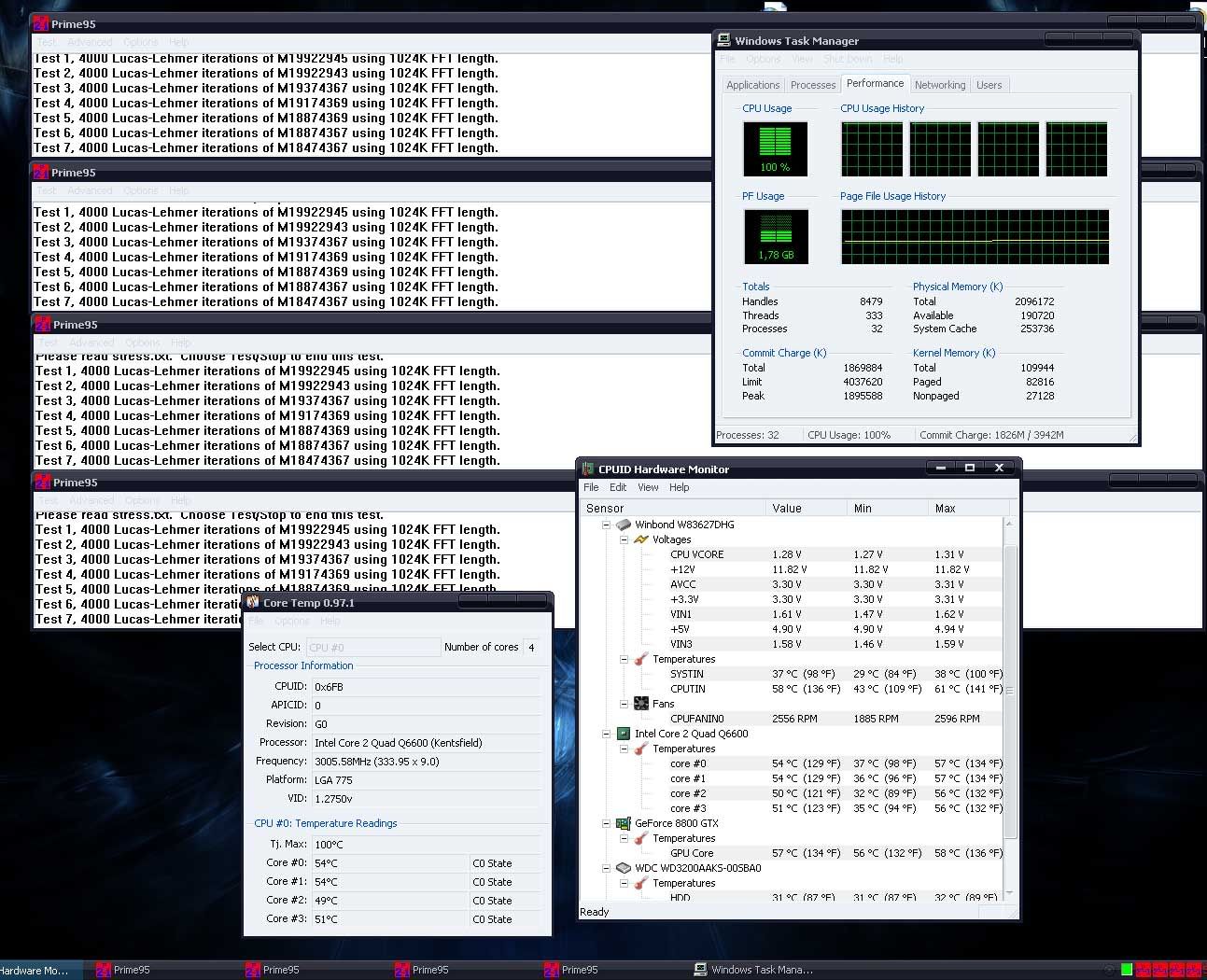The width and height of the screenshot is (1207, 980).
Task: Click the Value column header
Action: [806, 509]
